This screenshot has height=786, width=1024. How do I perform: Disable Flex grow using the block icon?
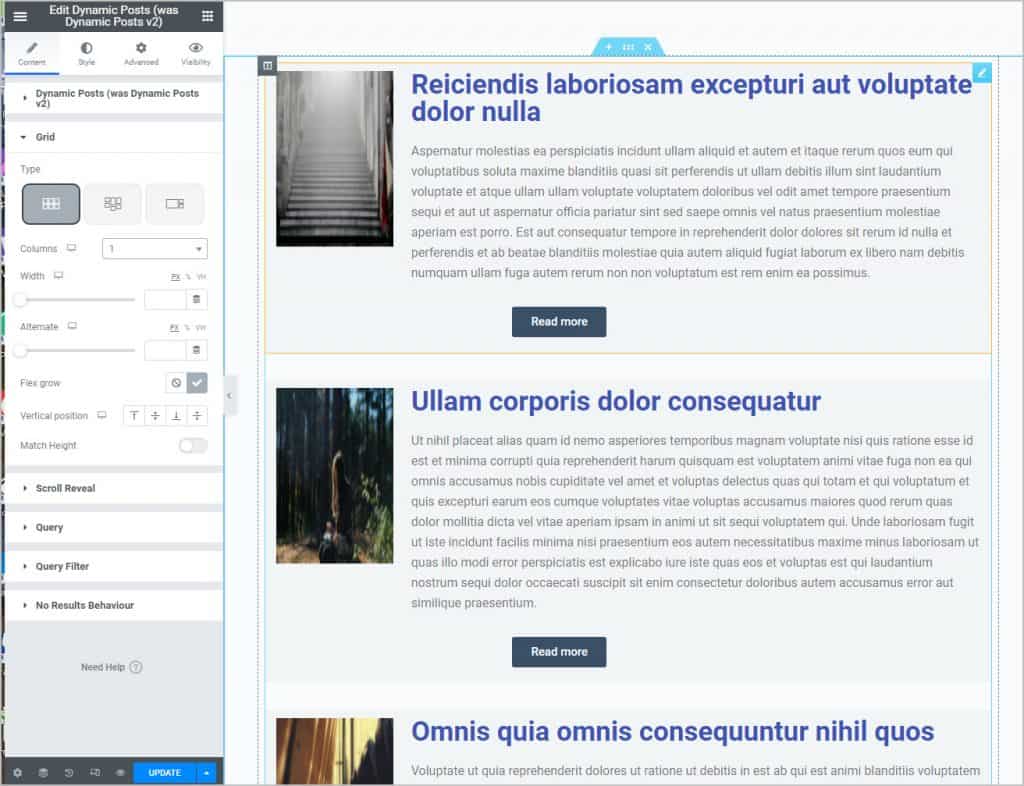[176, 383]
